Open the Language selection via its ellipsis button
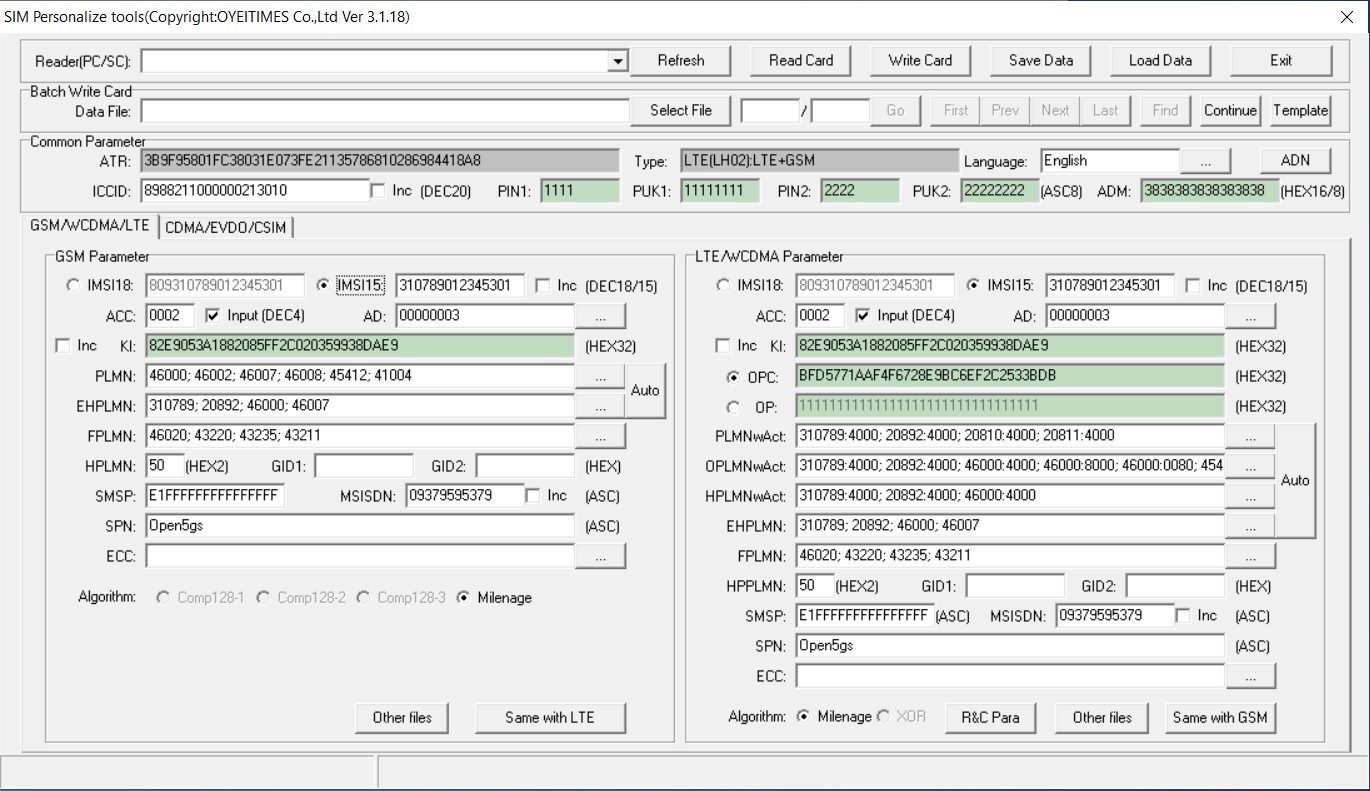The height and width of the screenshot is (791, 1370). 1205,159
